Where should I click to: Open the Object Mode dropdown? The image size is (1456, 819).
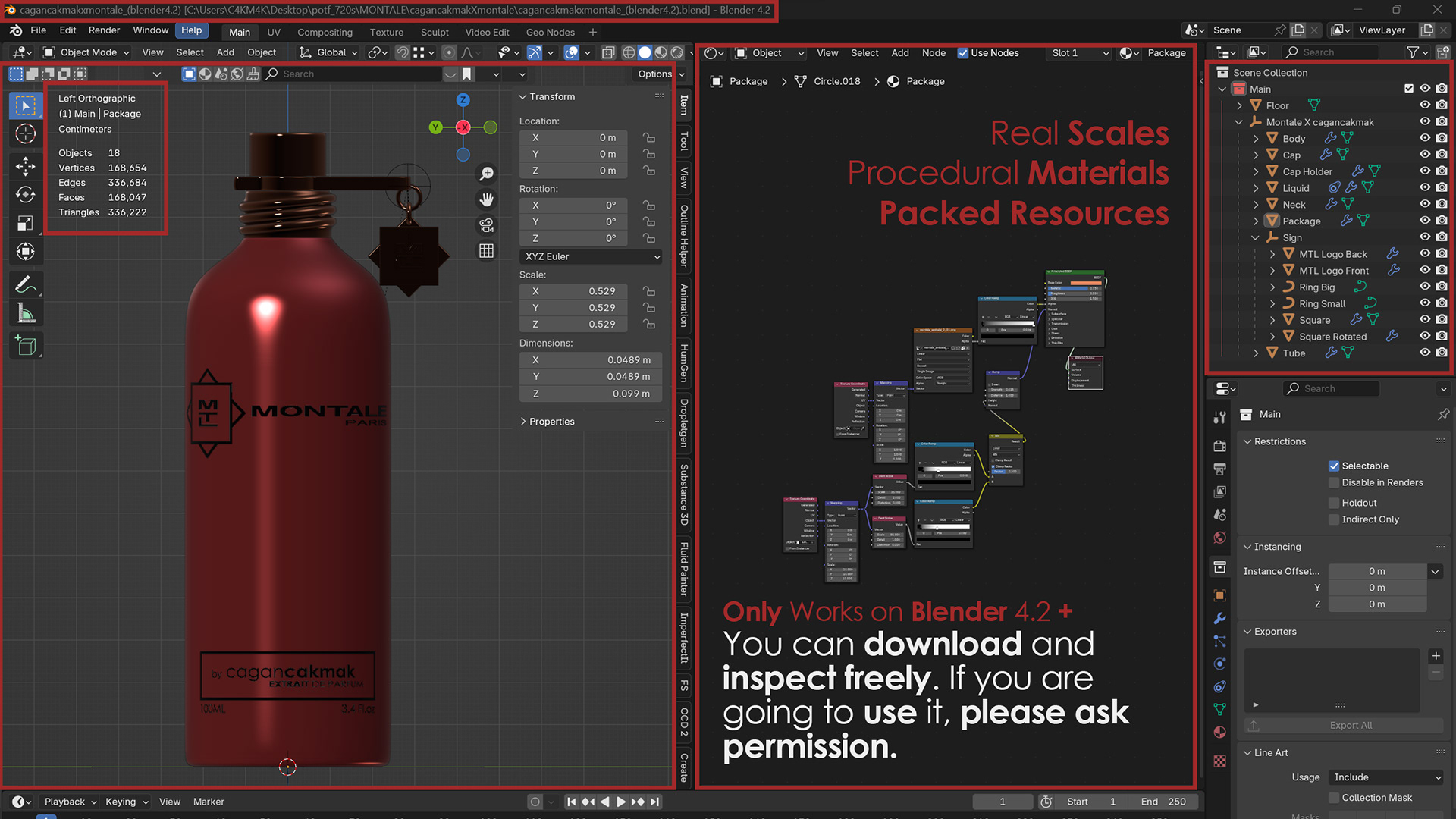(86, 52)
